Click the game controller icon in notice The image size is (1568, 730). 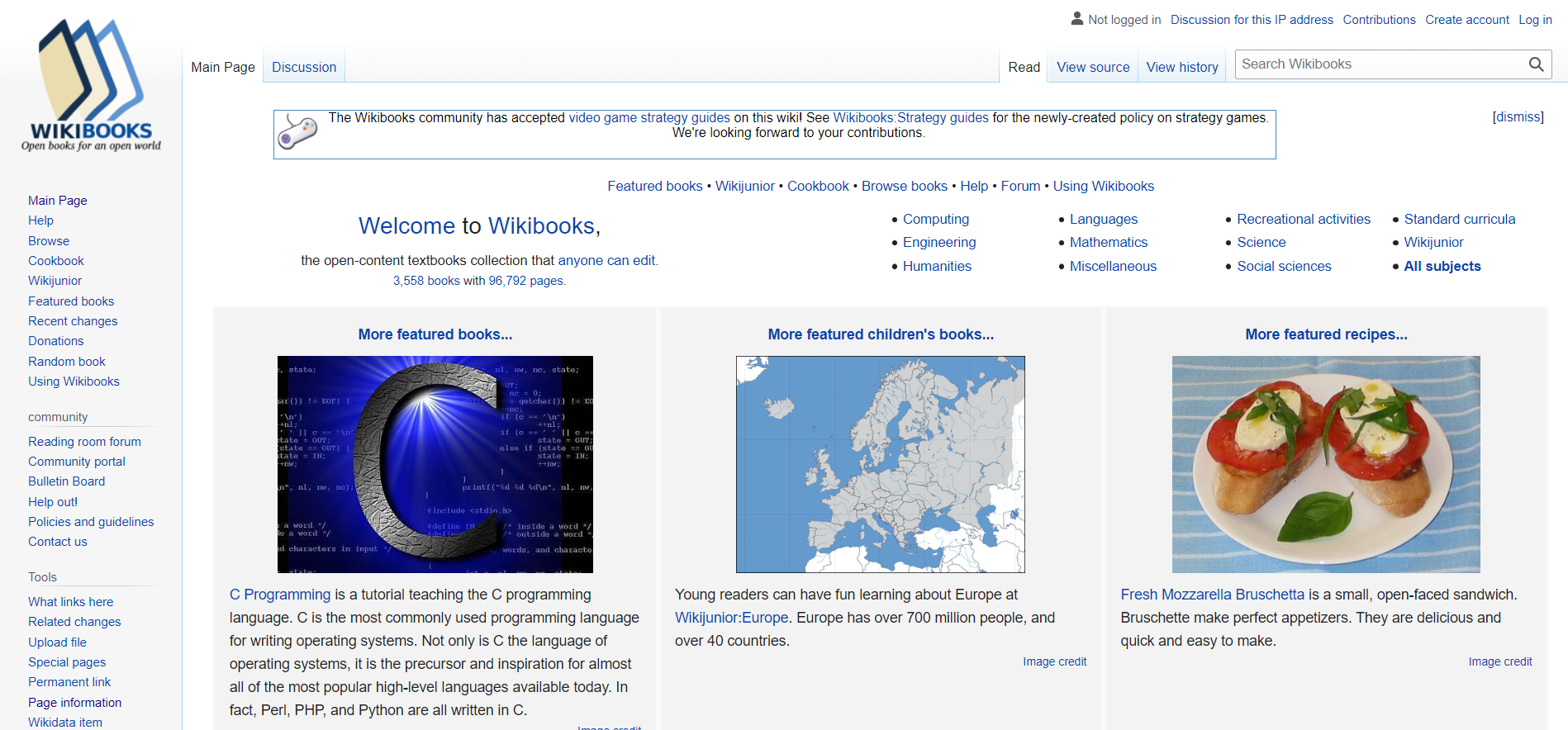[x=297, y=132]
